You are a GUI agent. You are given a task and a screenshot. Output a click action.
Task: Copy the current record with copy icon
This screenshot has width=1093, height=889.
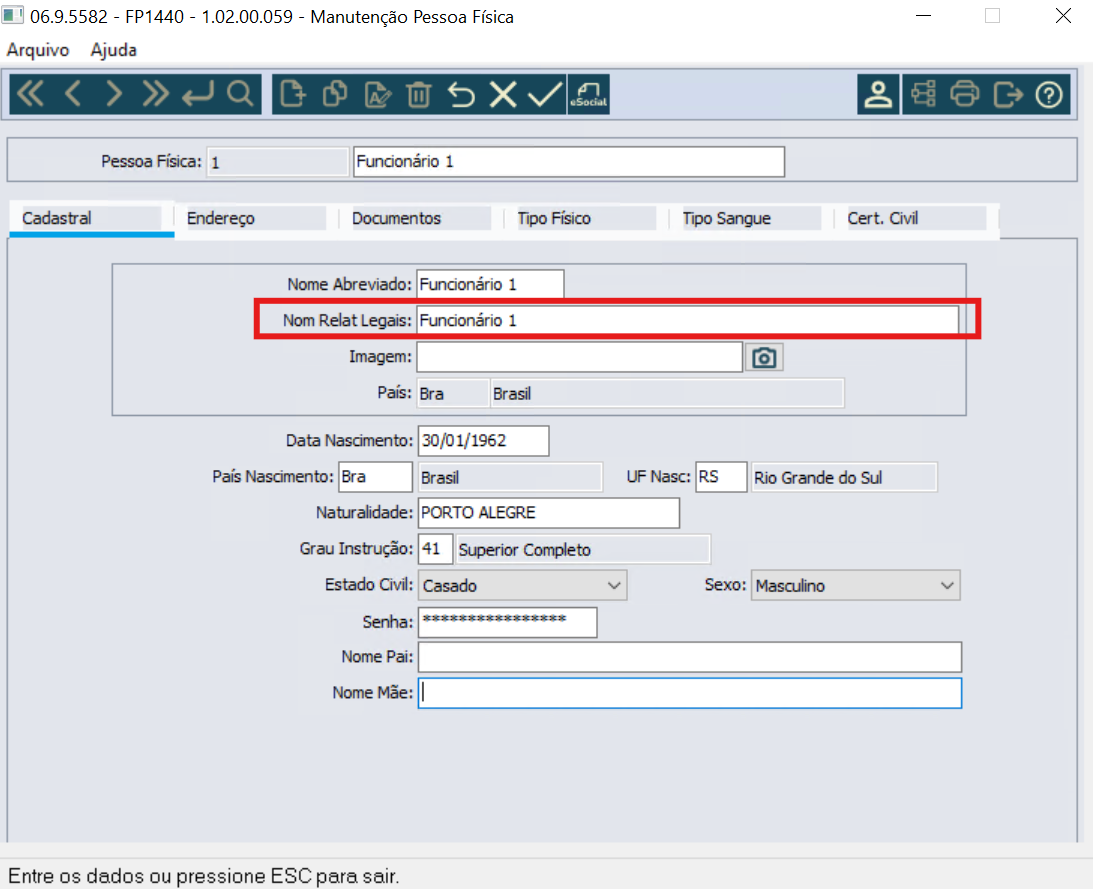[335, 93]
